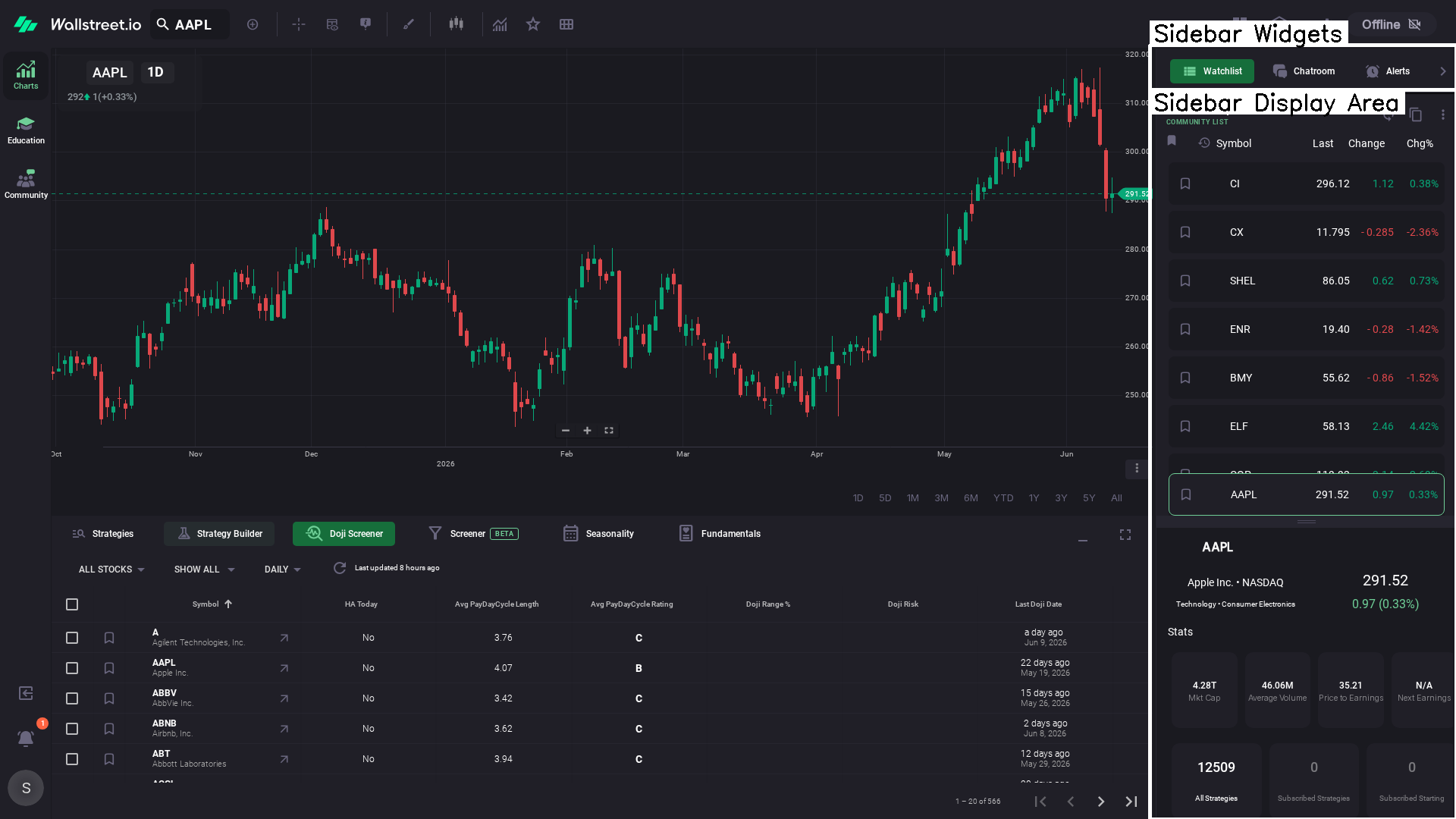Toggle bookmark for SHEL in watchlist

1185,281
